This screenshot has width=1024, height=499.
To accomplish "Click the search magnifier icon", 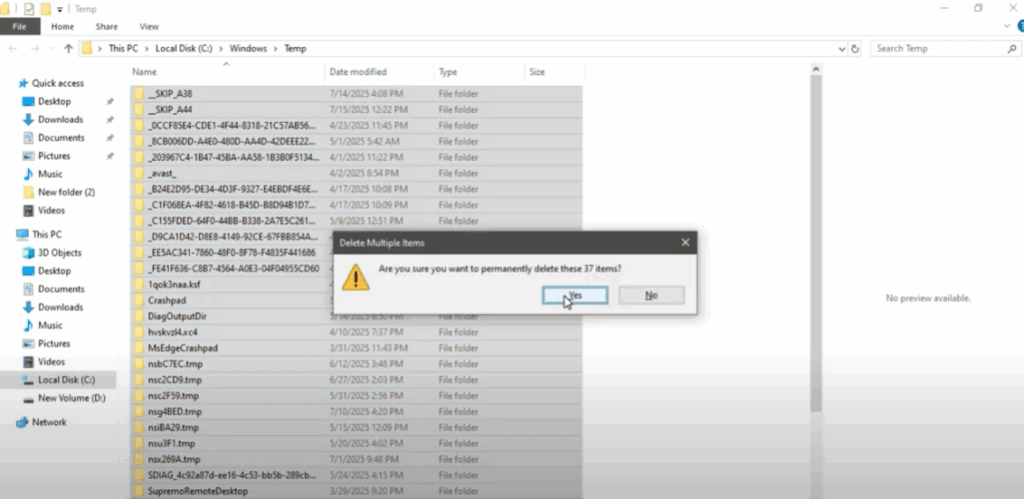I will (1012, 48).
